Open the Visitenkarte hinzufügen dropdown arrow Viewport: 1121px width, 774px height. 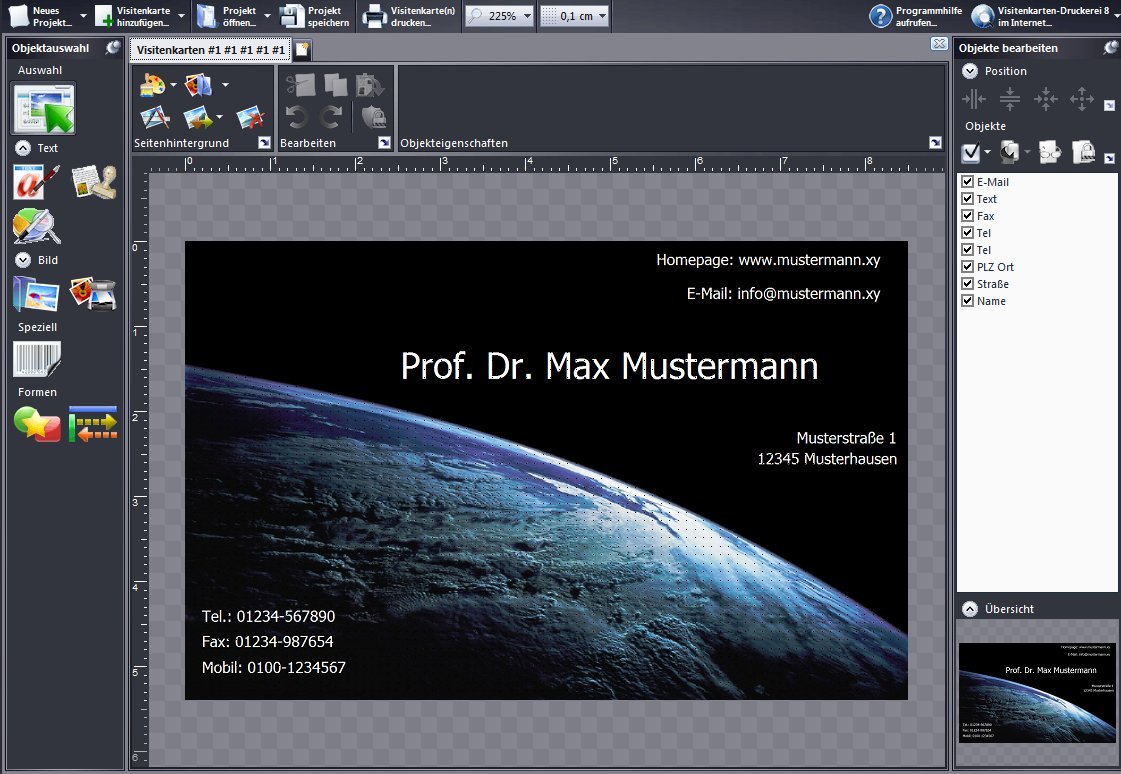pyautogui.click(x=182, y=16)
